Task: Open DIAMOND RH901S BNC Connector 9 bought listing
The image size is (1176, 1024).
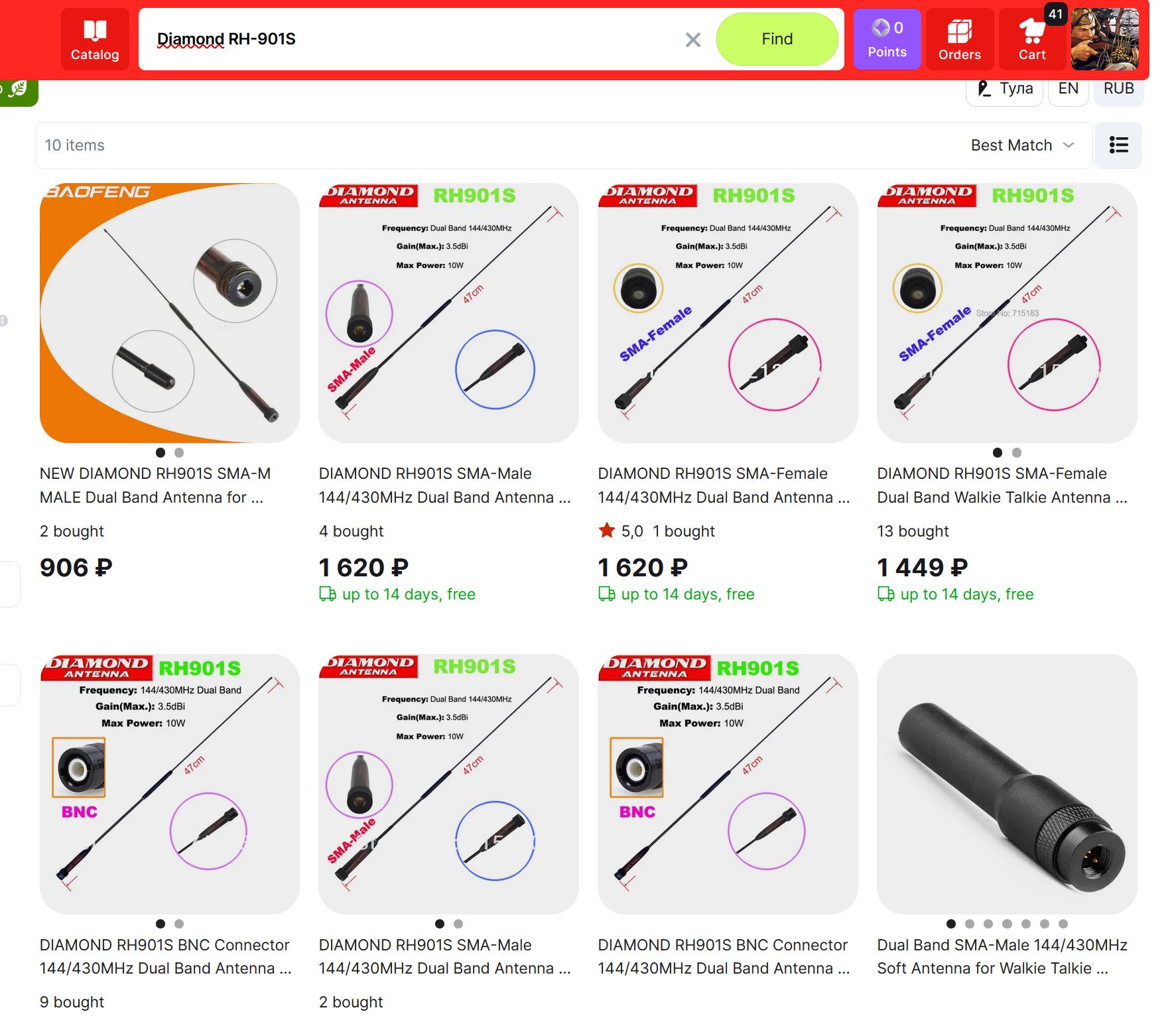Action: (x=165, y=956)
